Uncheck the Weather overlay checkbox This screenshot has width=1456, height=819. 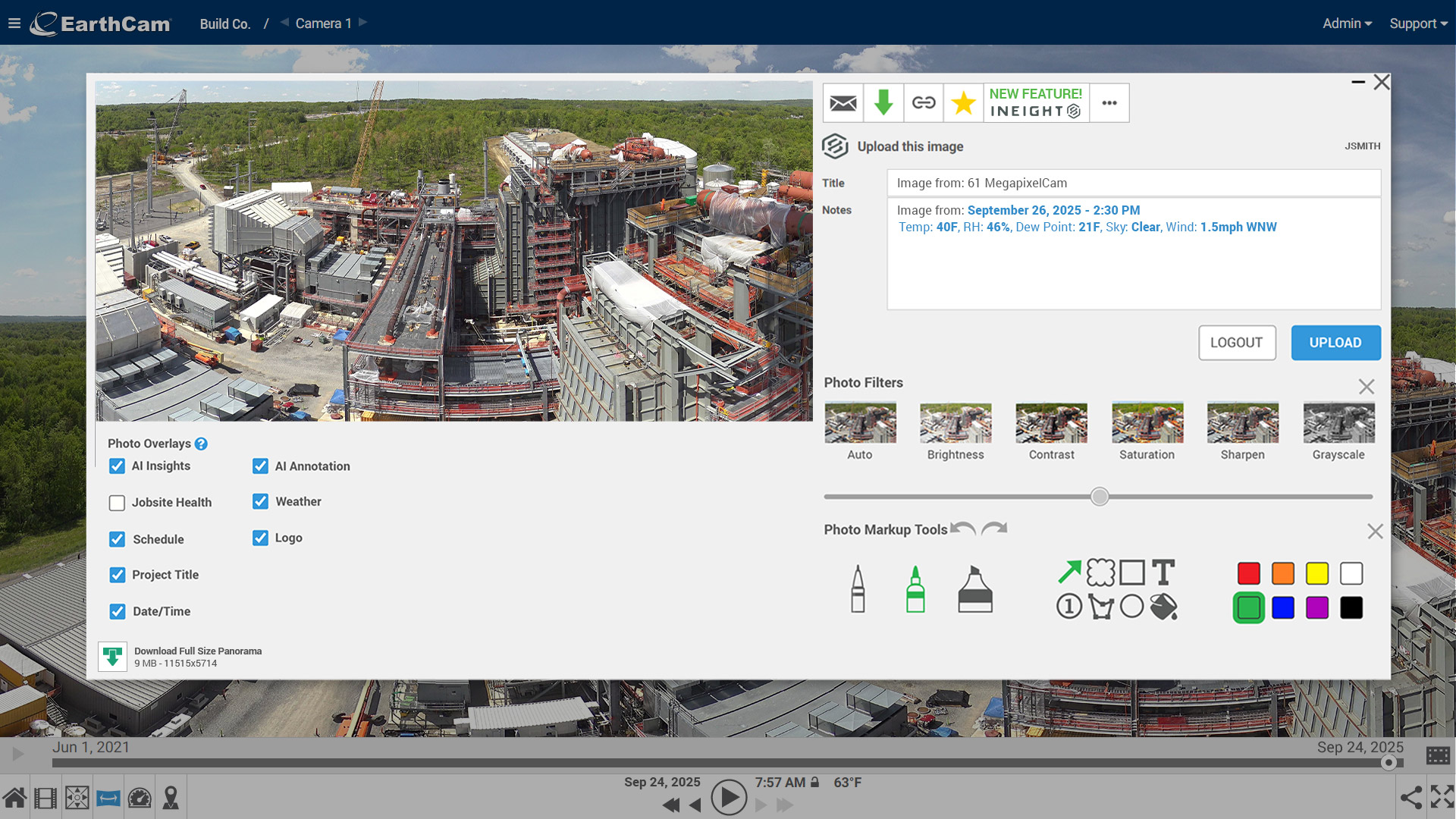(260, 501)
